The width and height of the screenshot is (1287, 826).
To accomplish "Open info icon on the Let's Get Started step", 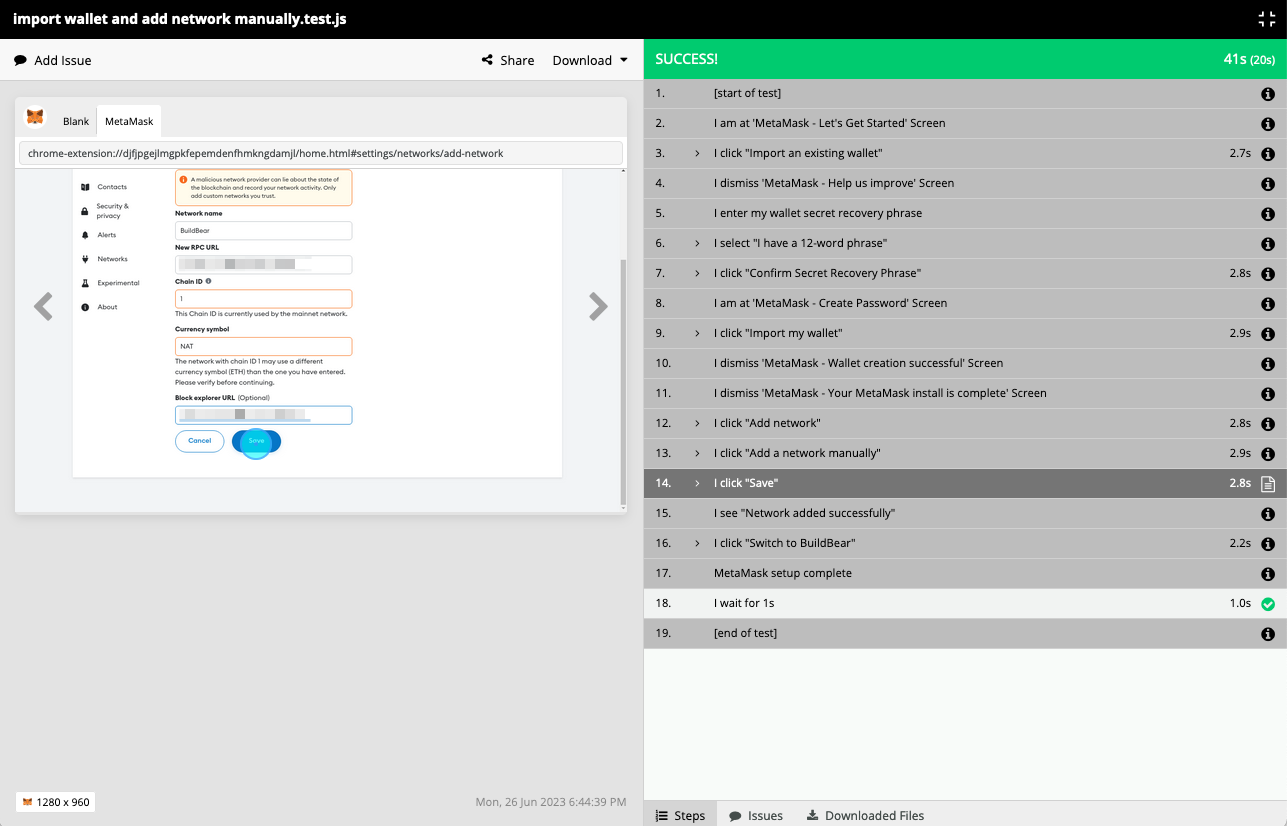I will (1267, 124).
